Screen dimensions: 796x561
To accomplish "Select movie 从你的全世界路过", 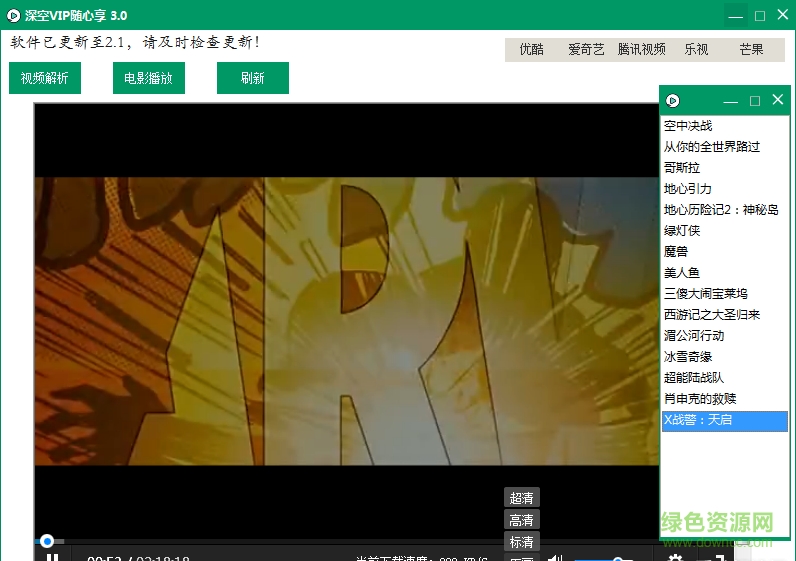I will (725, 147).
